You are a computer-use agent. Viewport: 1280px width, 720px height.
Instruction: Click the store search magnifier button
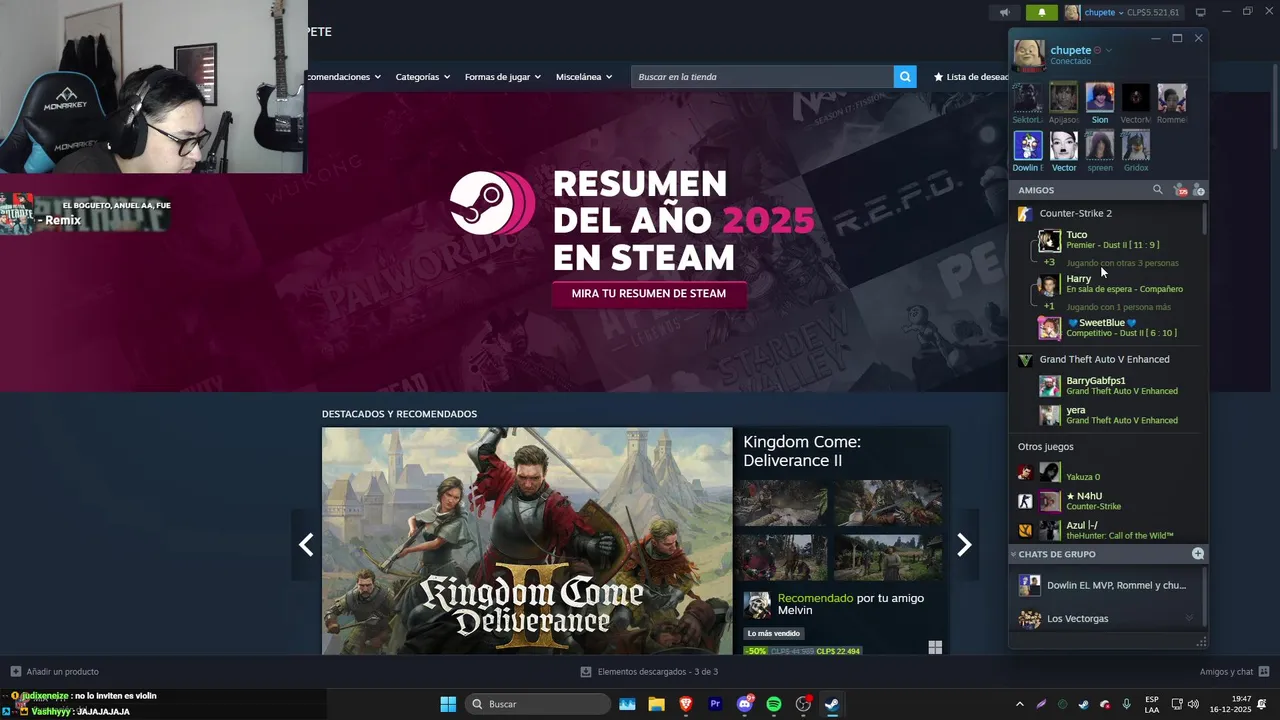tap(905, 77)
